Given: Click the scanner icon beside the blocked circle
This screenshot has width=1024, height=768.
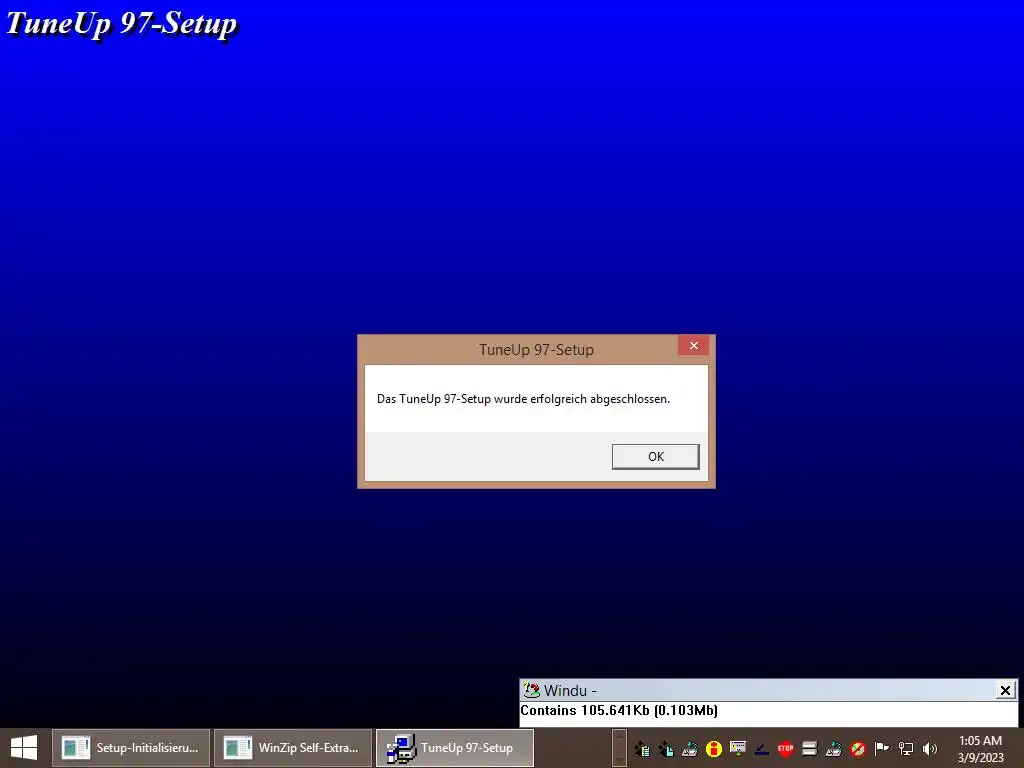Looking at the screenshot, I should click(833, 748).
